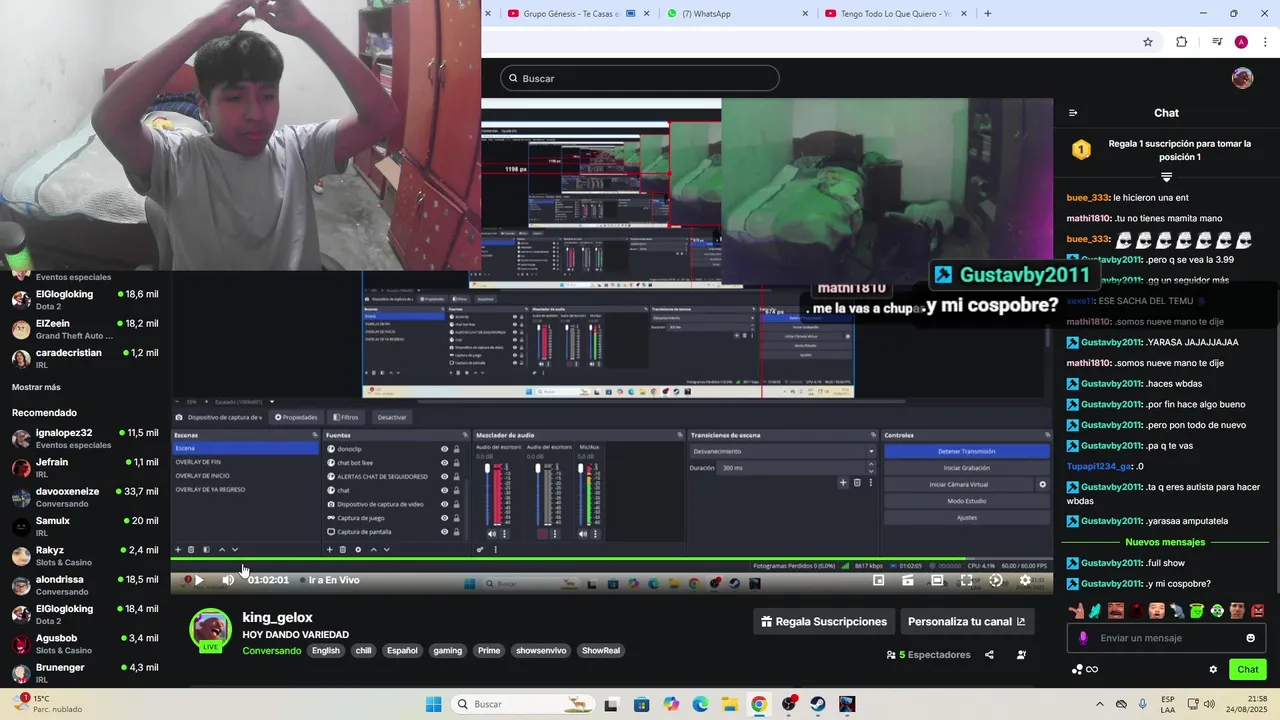Click the gear next to Iniciar Cámara Virtual
This screenshot has height=720, width=1280.
pos(1042,484)
